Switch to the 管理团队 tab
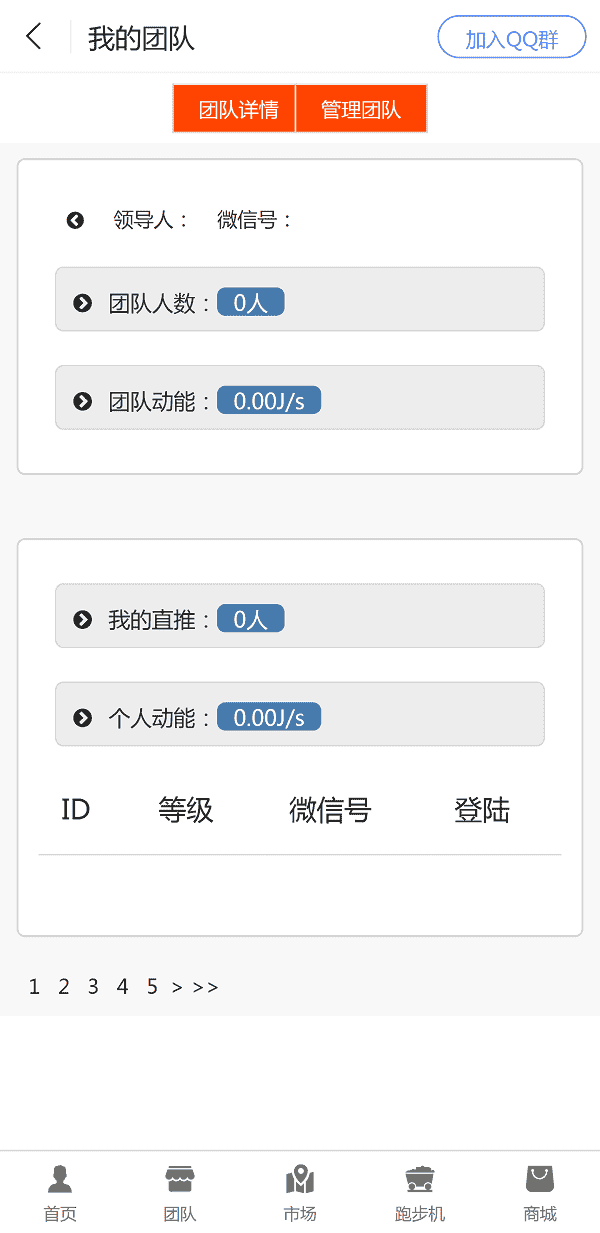 pos(361,108)
